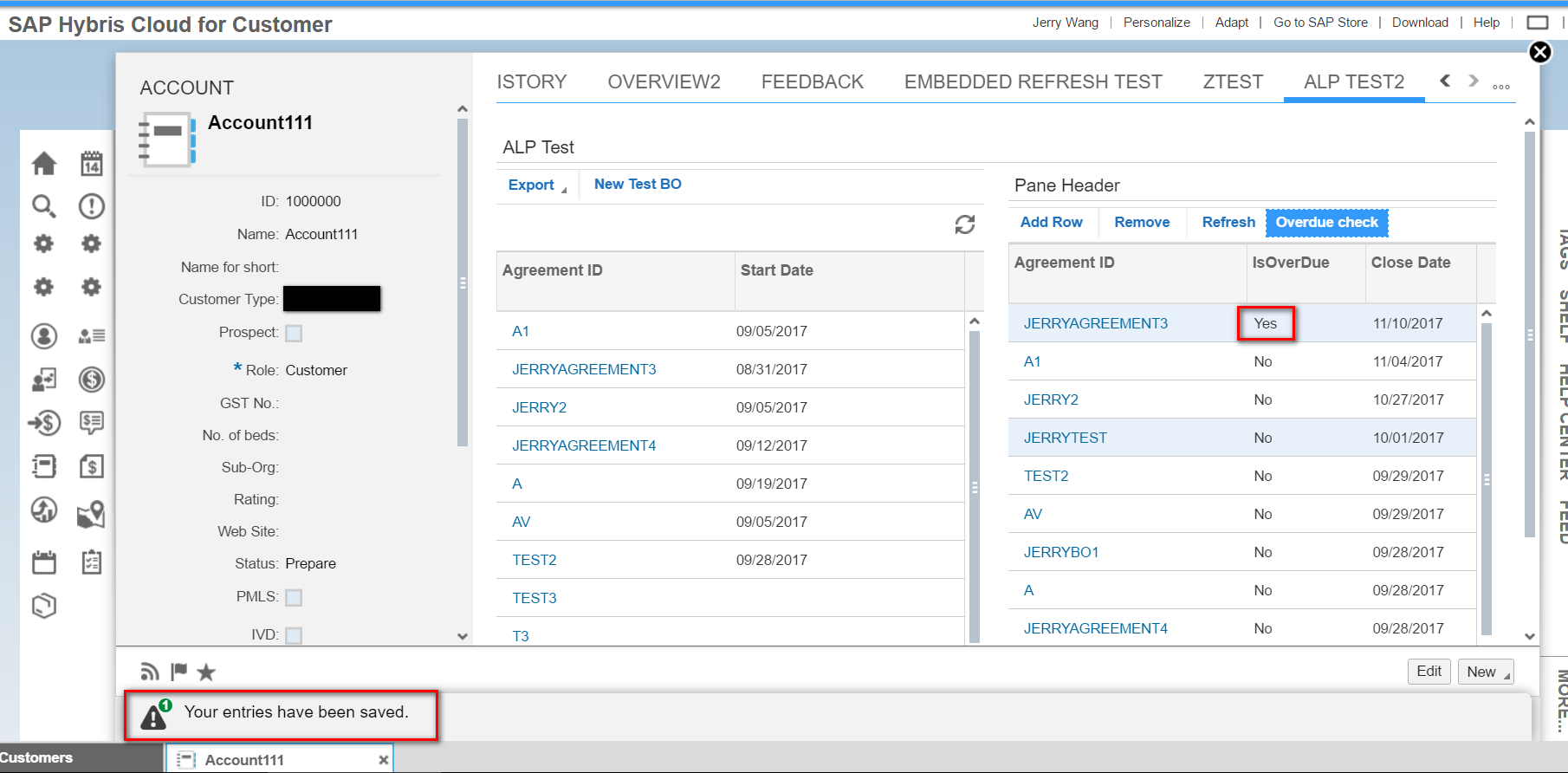Click Add Row in Pane Header

tap(1052, 222)
